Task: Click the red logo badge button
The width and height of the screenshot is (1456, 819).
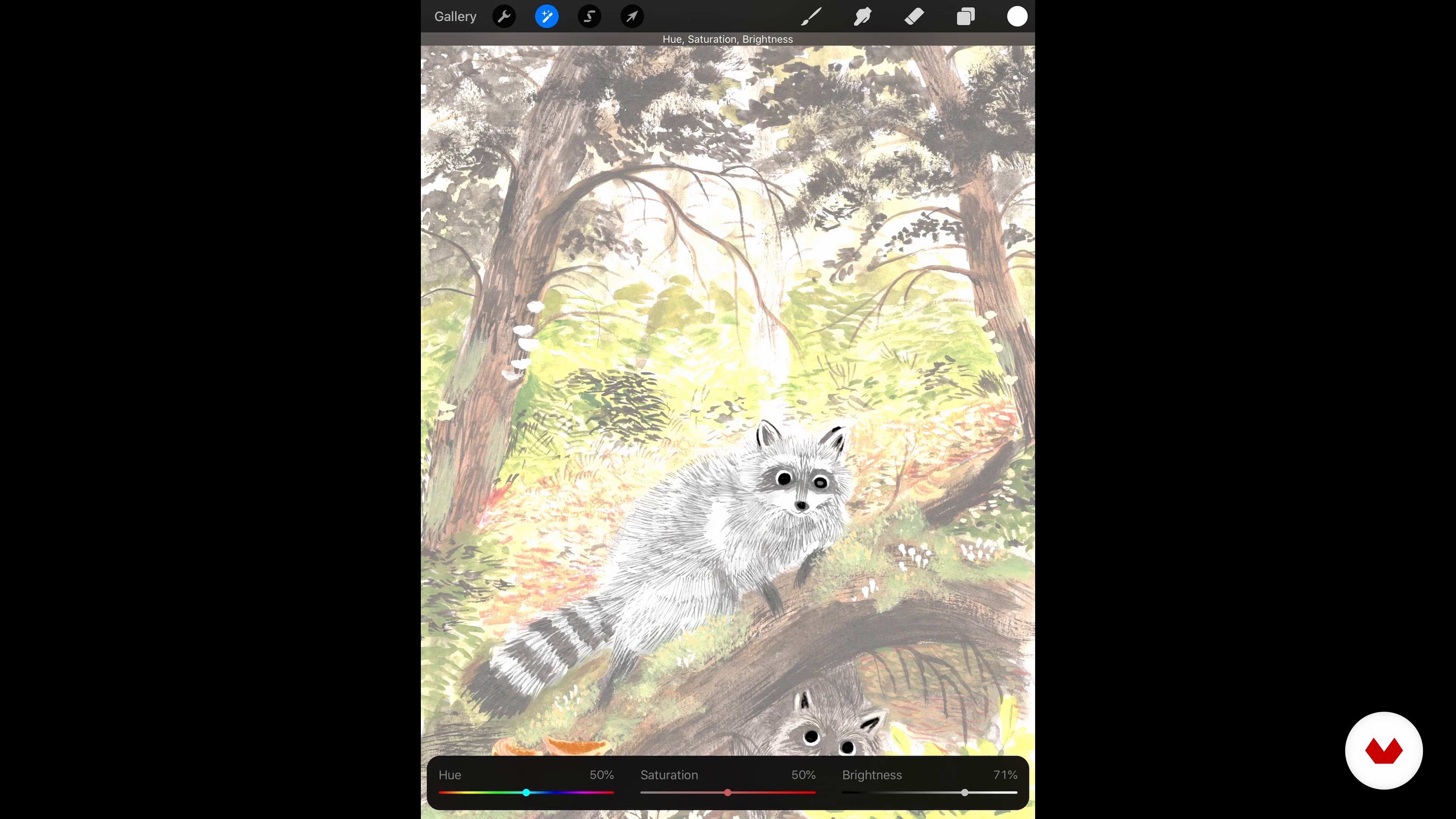Action: pos(1384,751)
